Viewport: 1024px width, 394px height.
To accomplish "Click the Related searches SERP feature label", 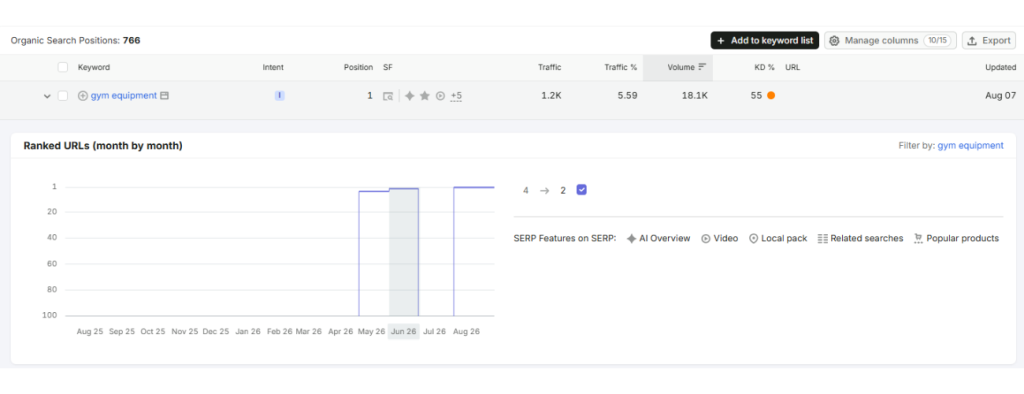I will pos(861,238).
